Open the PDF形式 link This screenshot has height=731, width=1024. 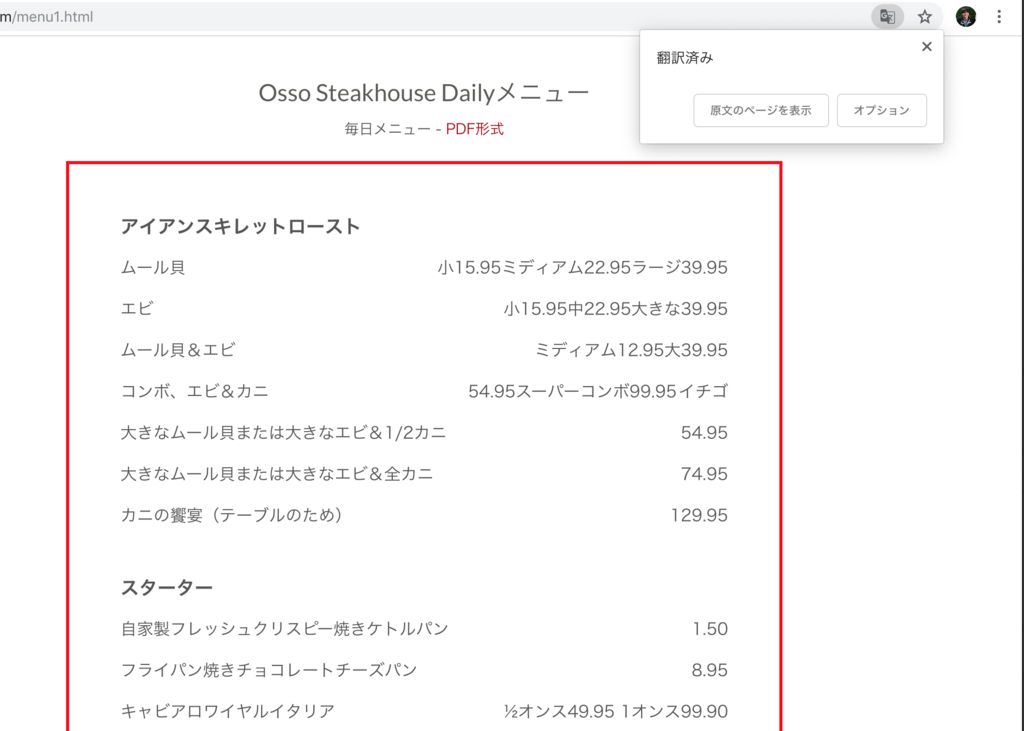coord(475,129)
